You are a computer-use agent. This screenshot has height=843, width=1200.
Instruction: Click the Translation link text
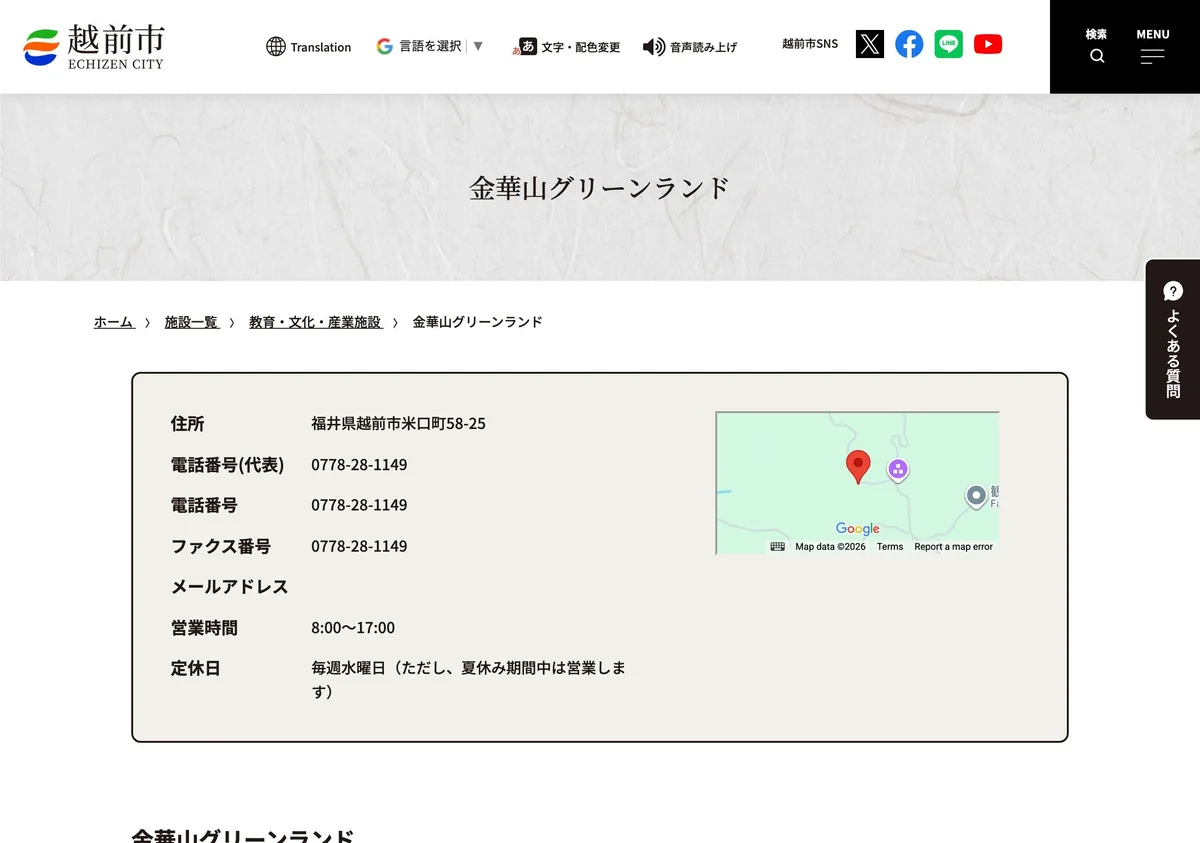(x=321, y=47)
